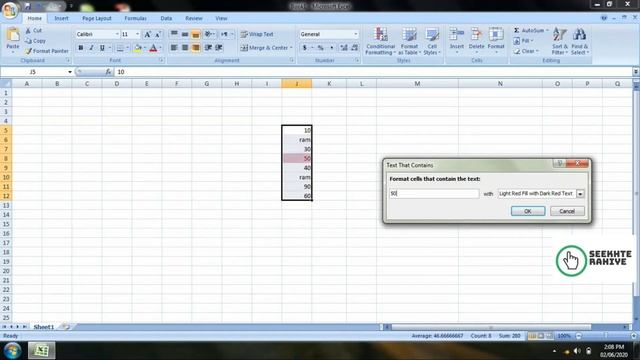Open the Light Red Fill format dropdown

[x=580, y=193]
